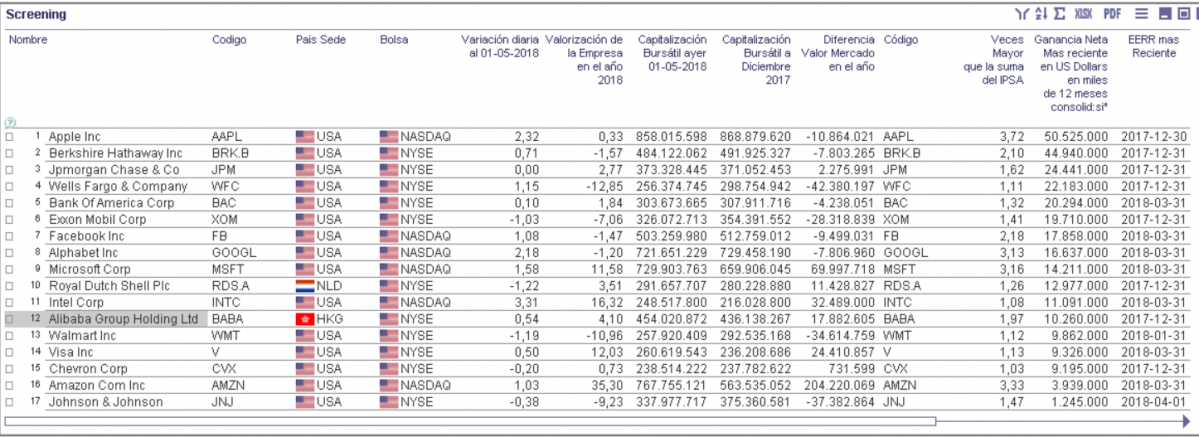The image size is (1199, 437).
Task: Click code BRK.B in first Codigo column
Action: [x=230, y=154]
